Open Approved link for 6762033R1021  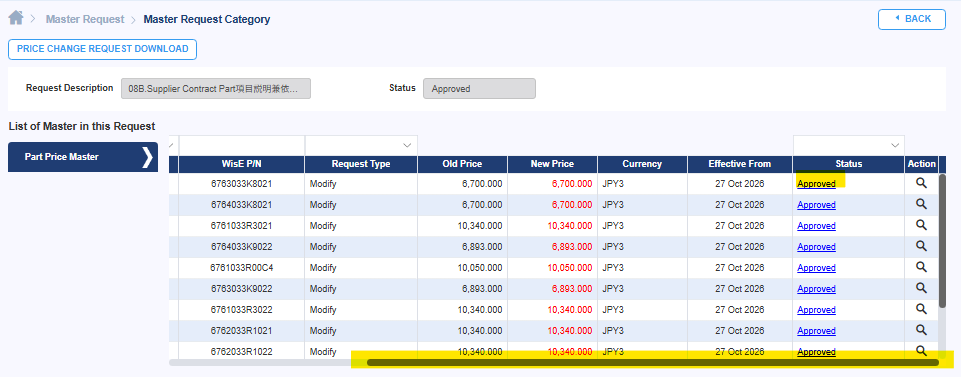816,330
